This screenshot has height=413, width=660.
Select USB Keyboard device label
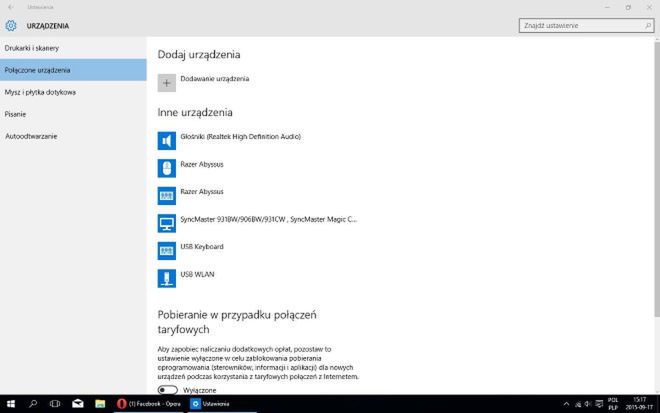pos(202,247)
